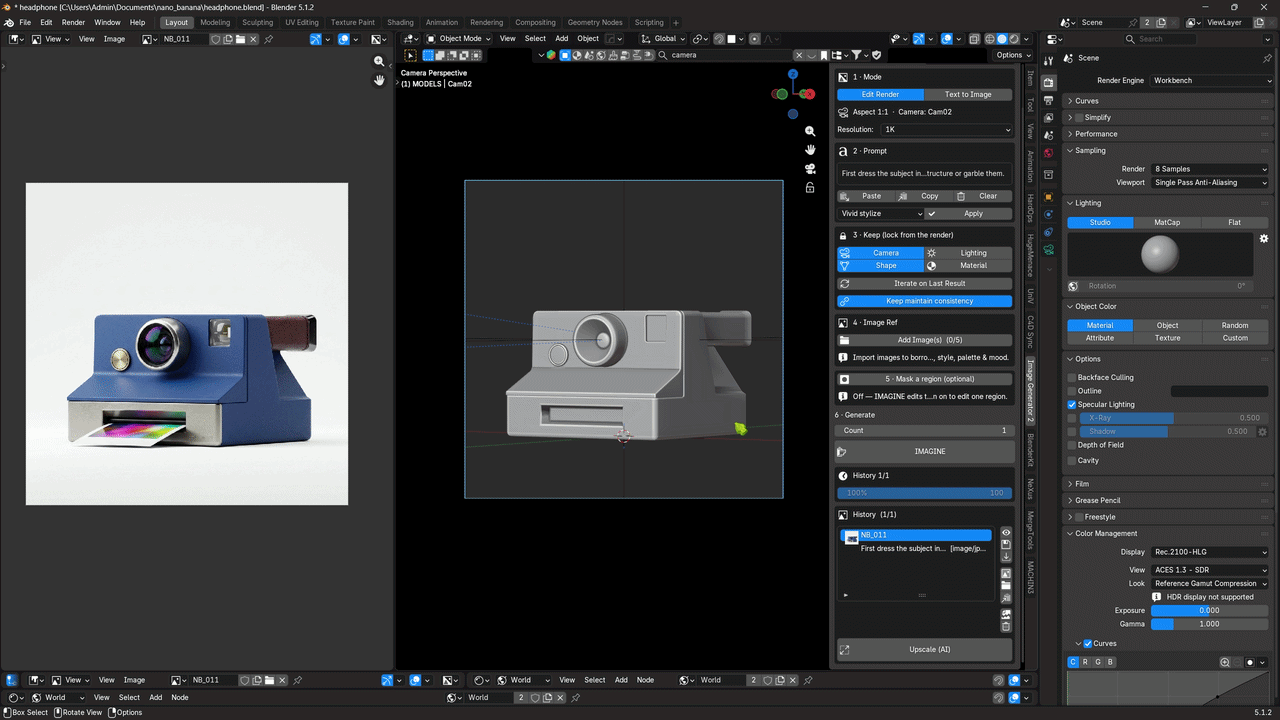Click the viewport zoom magnifier gizmo
Screen dimensions: 1280x720
(810, 131)
